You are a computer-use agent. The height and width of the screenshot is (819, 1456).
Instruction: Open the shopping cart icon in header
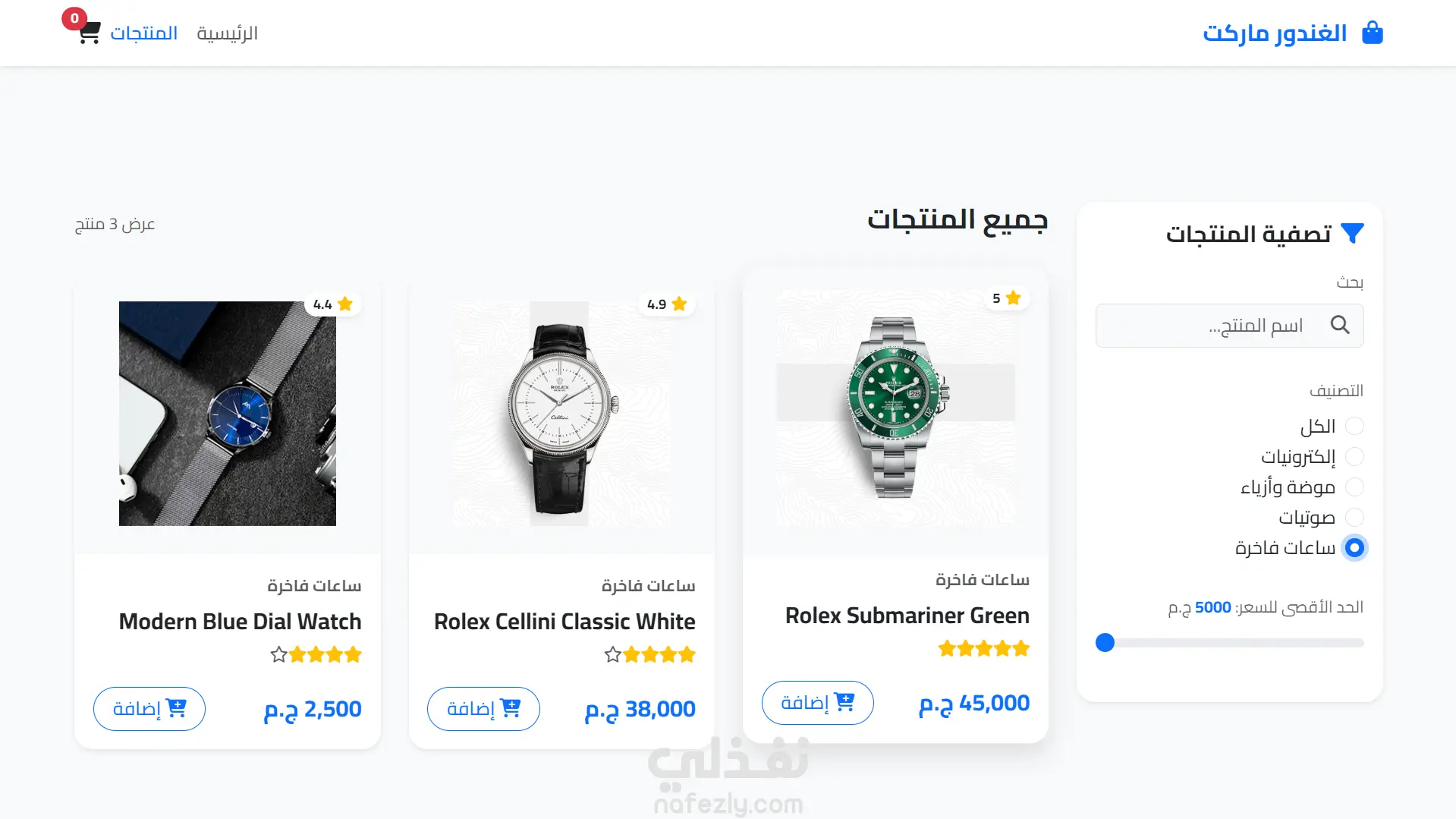click(90, 33)
